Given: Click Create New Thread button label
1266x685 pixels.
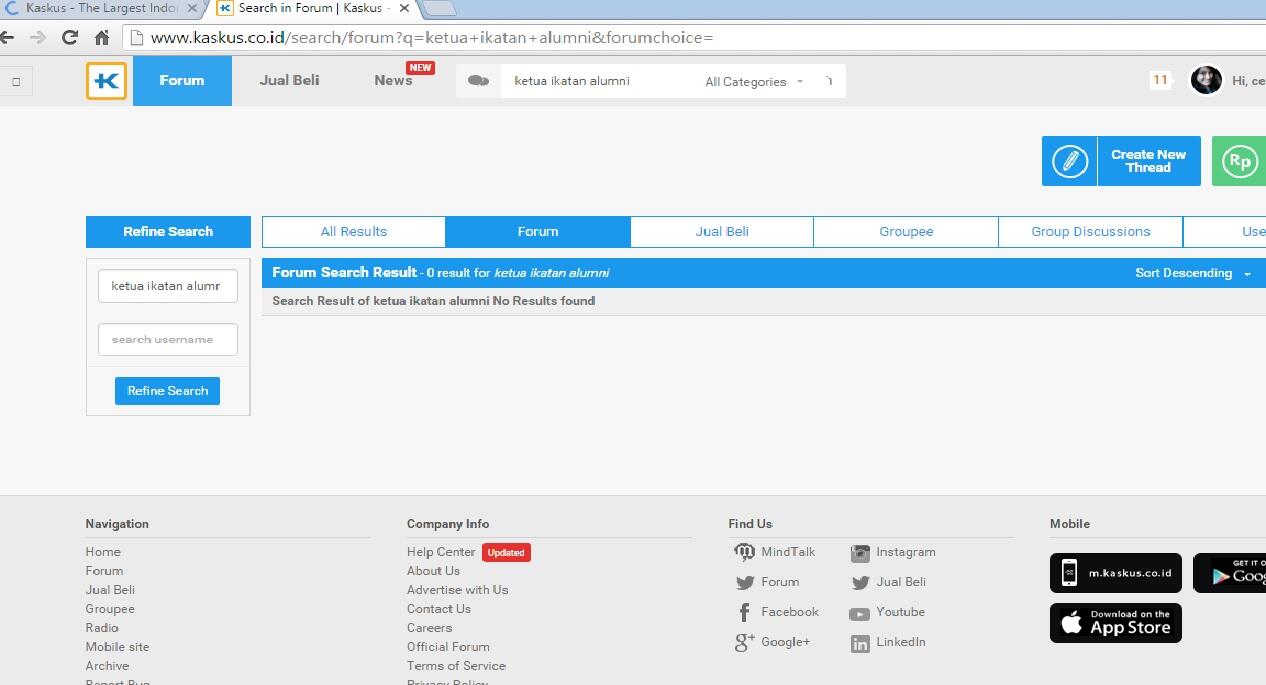Looking at the screenshot, I should (x=1148, y=161).
